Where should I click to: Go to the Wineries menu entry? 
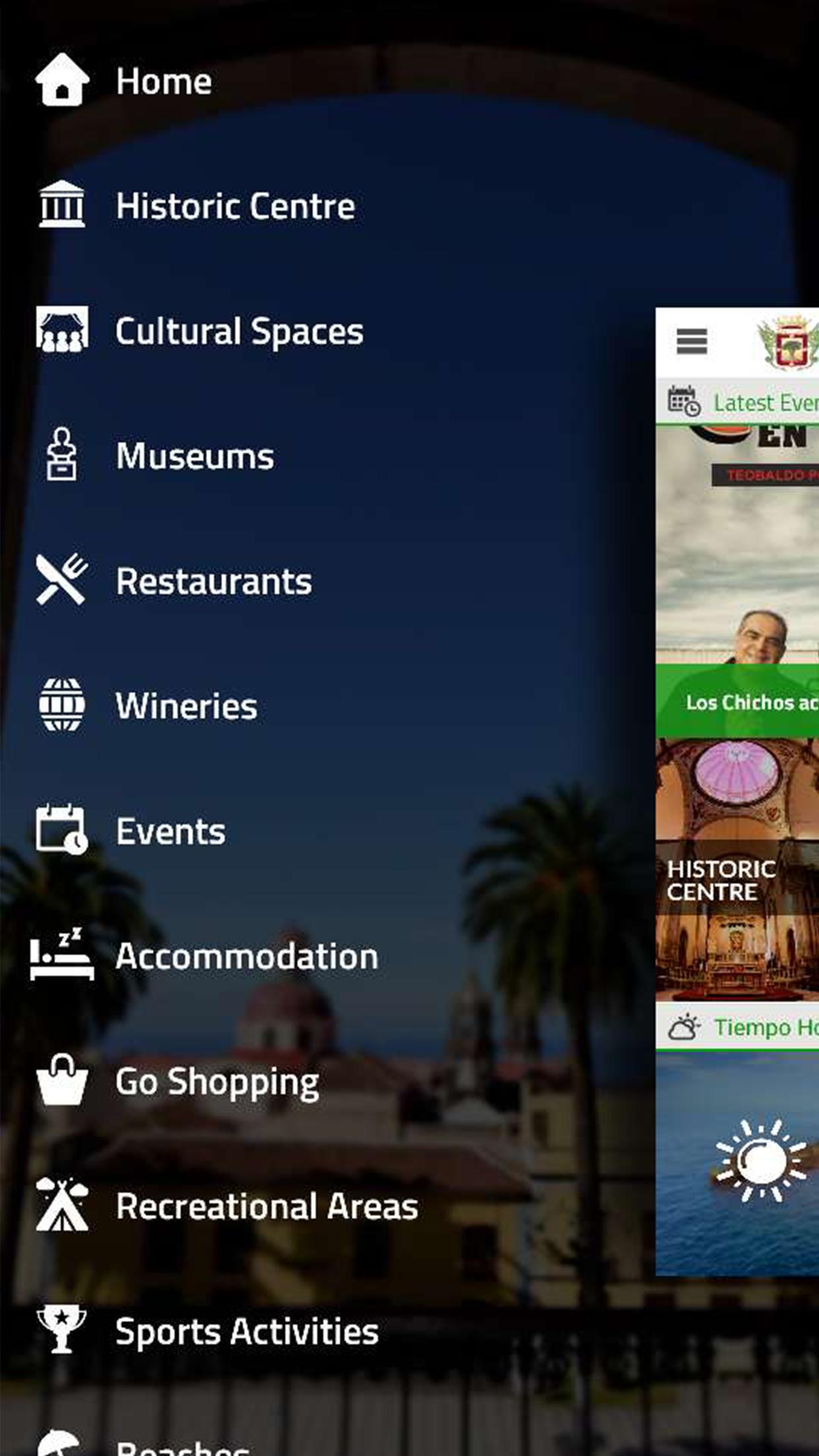[187, 706]
